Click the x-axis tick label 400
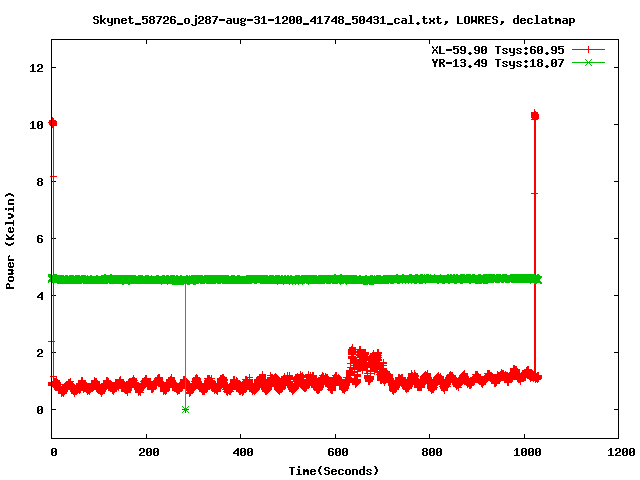This screenshot has width=640, height=480. 243,452
